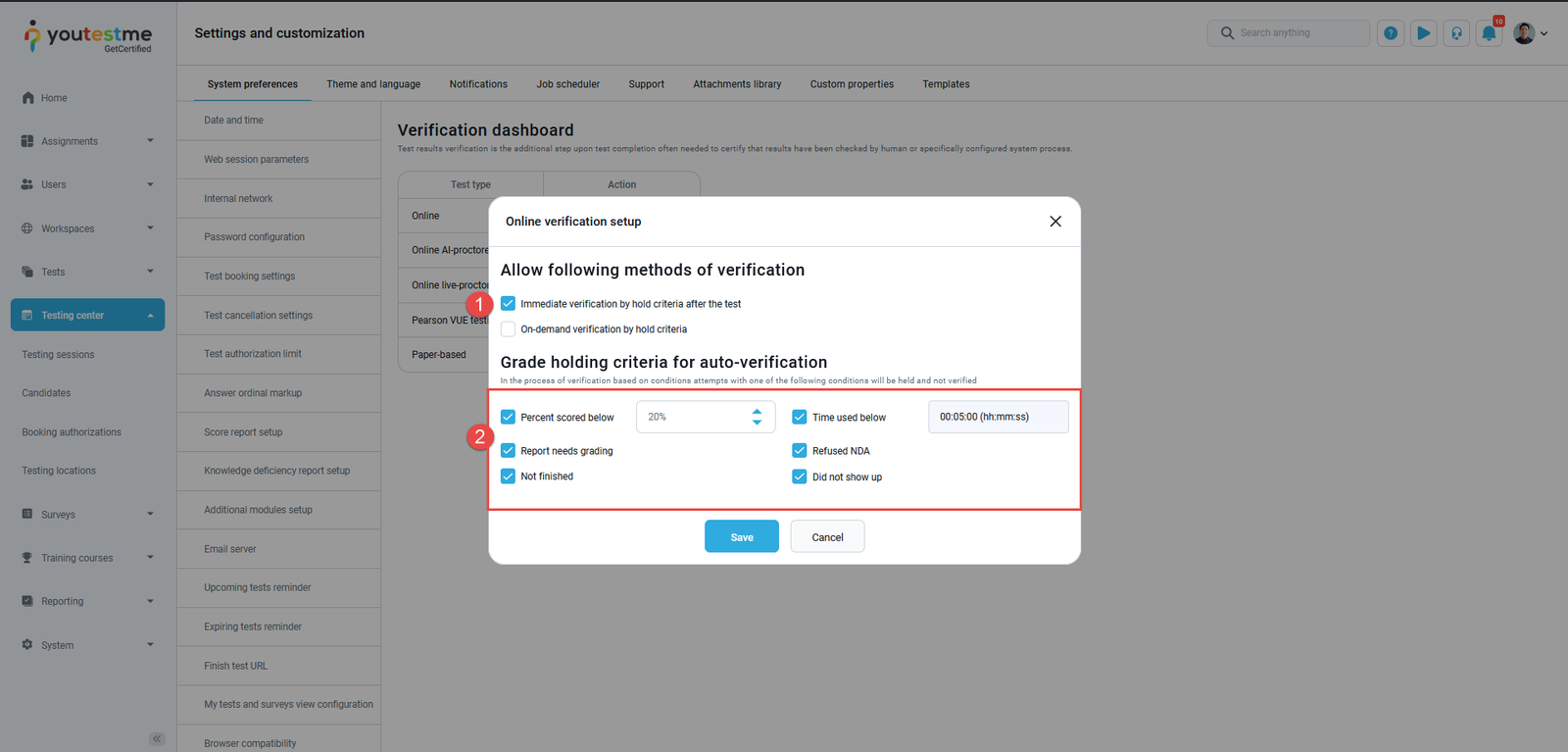Toggle the Refused NDA checkbox
Image resolution: width=1568 pixels, height=752 pixels.
tap(800, 451)
